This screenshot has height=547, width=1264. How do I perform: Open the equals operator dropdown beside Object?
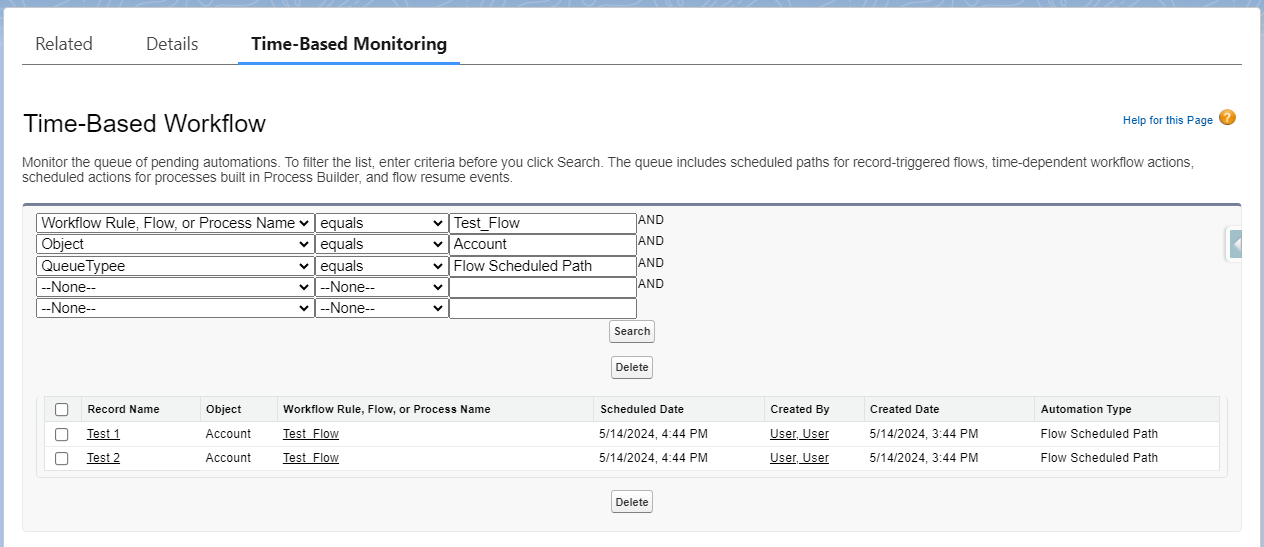(x=381, y=244)
